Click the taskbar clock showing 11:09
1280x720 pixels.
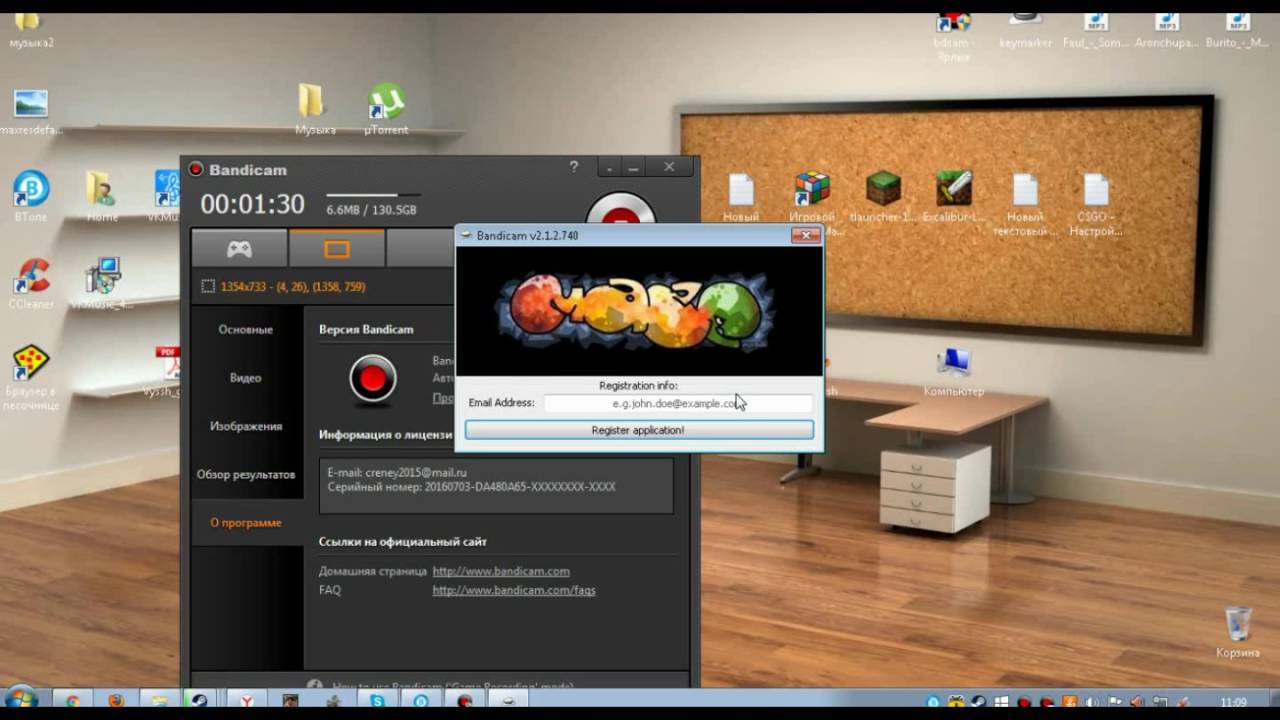tap(1233, 702)
